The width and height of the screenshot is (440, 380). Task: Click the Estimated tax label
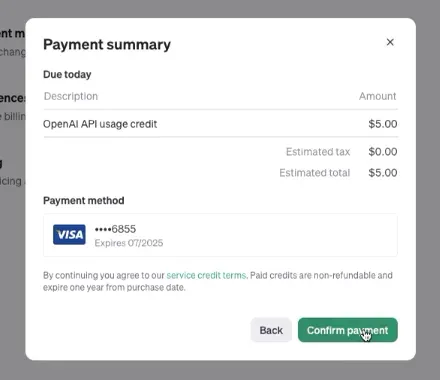(x=318, y=152)
